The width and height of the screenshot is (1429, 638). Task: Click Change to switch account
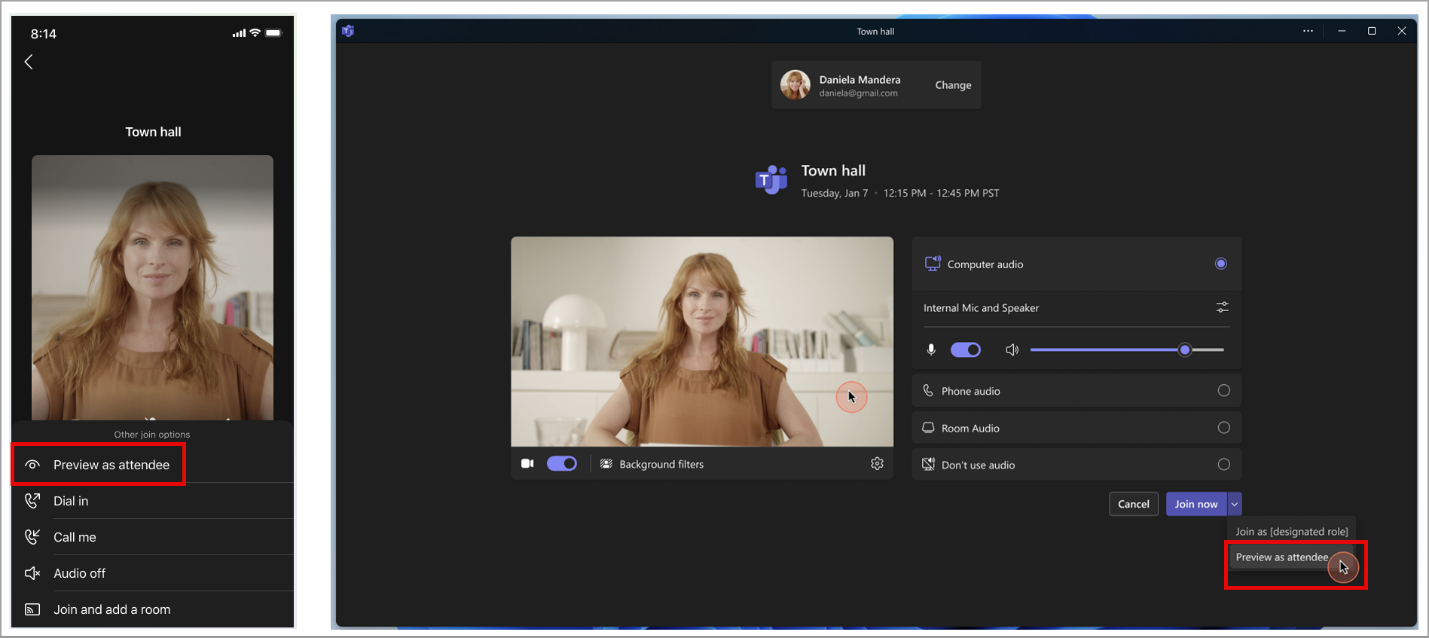pos(953,85)
